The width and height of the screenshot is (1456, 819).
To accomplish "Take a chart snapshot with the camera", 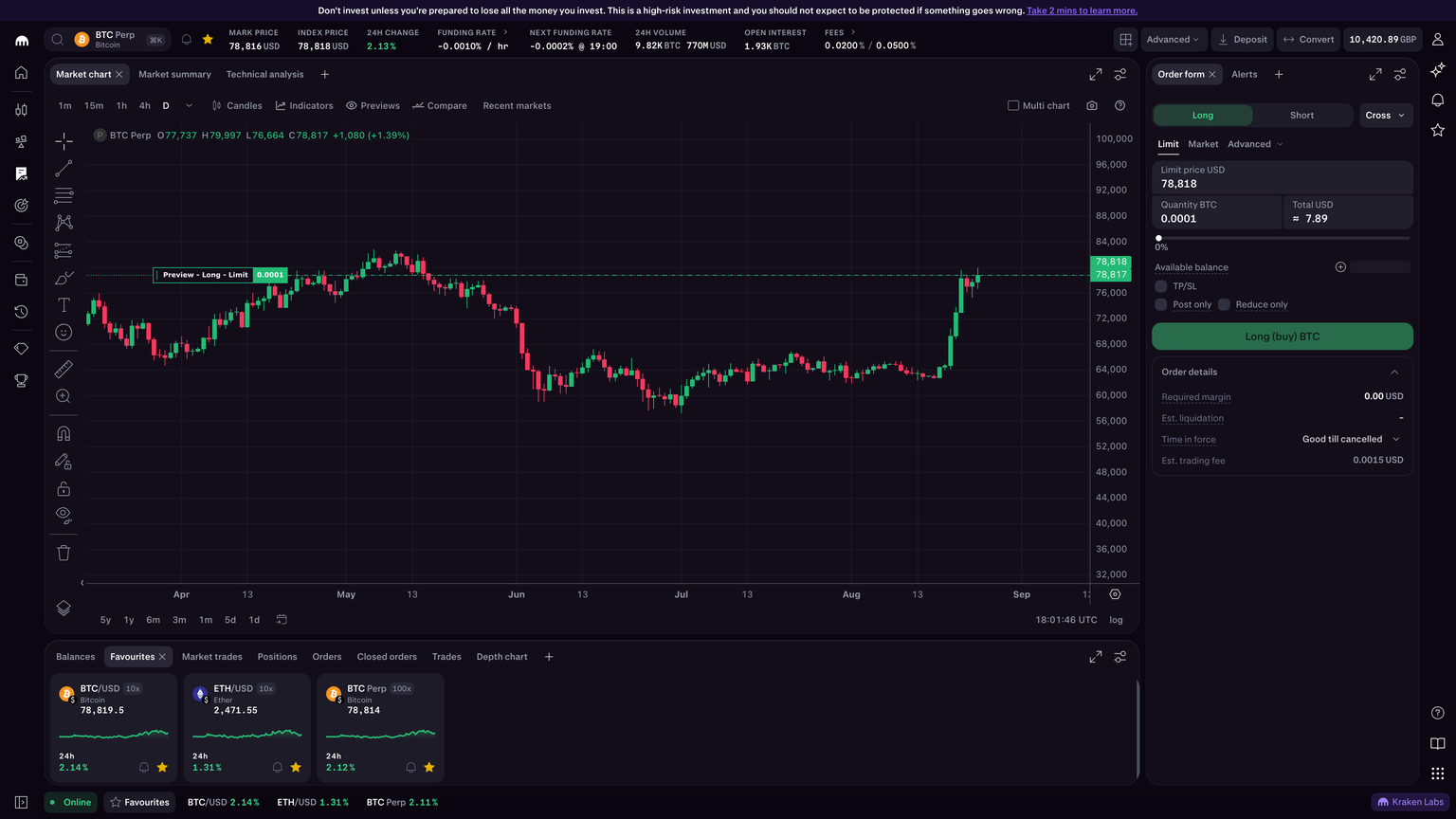I will tap(1092, 105).
